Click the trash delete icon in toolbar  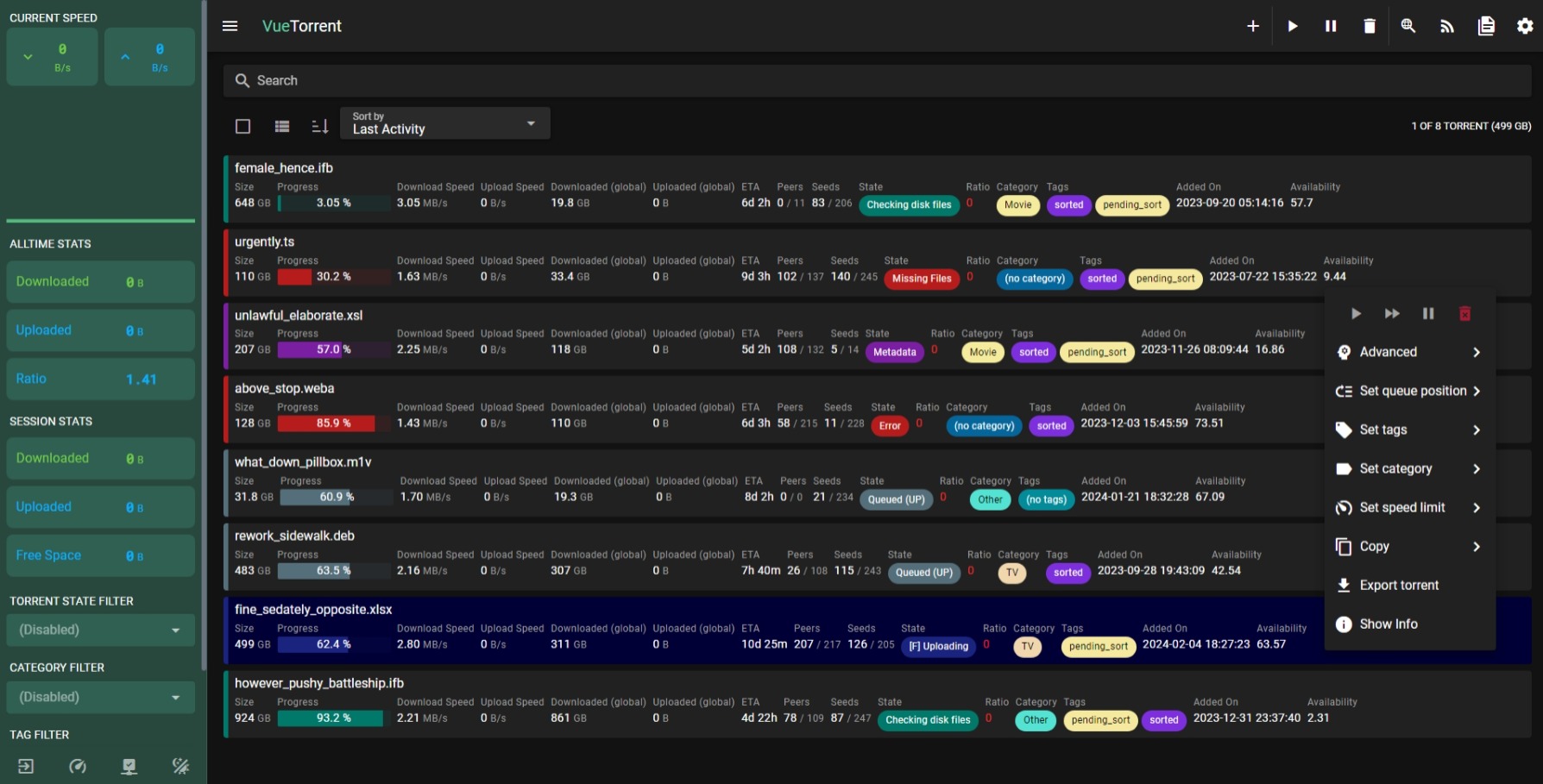1370,26
